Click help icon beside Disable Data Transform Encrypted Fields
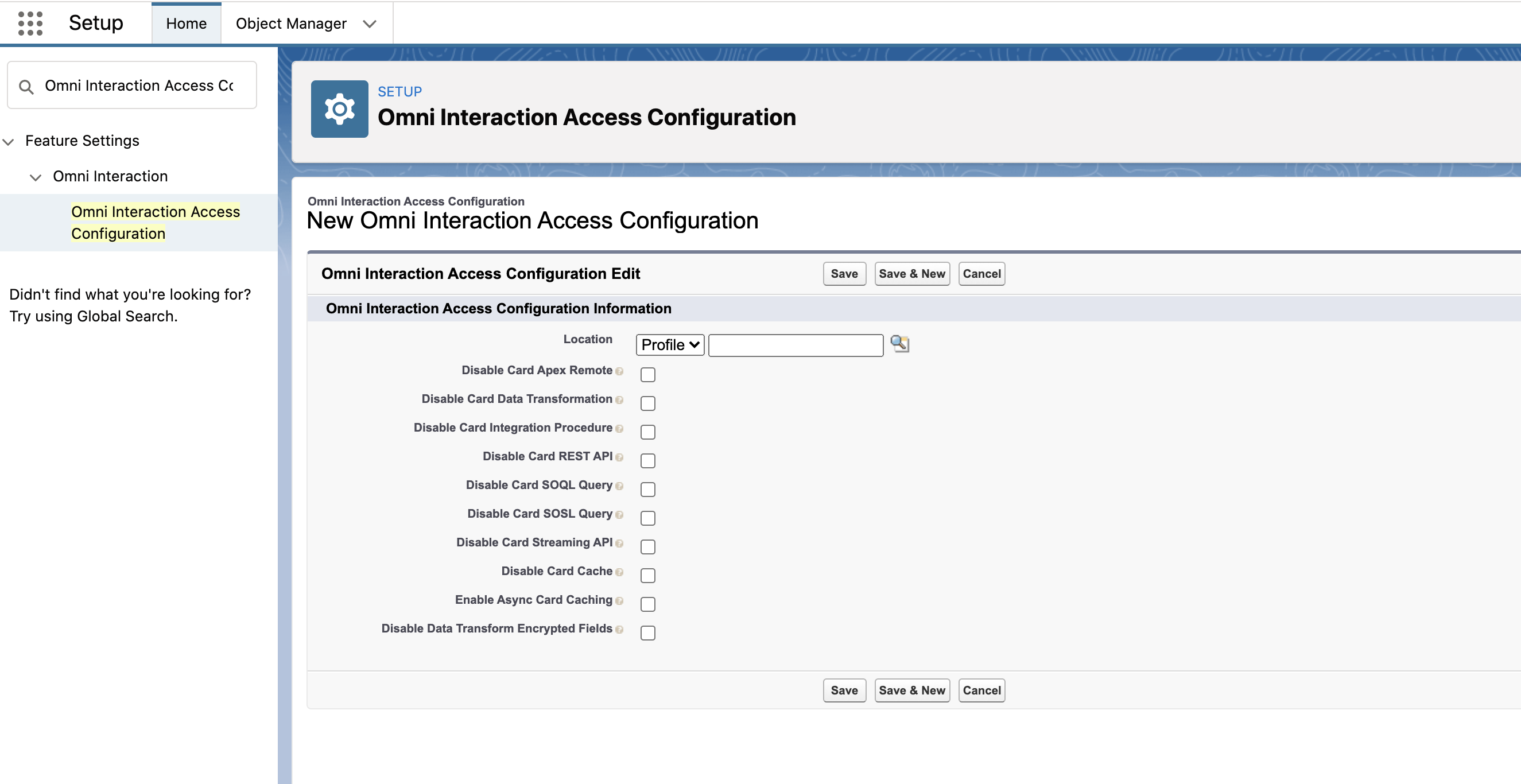 (x=619, y=630)
